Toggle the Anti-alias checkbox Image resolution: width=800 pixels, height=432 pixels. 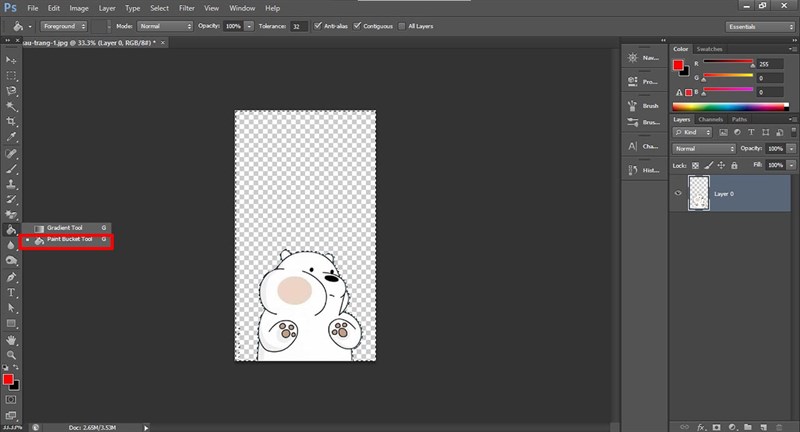[x=318, y=26]
